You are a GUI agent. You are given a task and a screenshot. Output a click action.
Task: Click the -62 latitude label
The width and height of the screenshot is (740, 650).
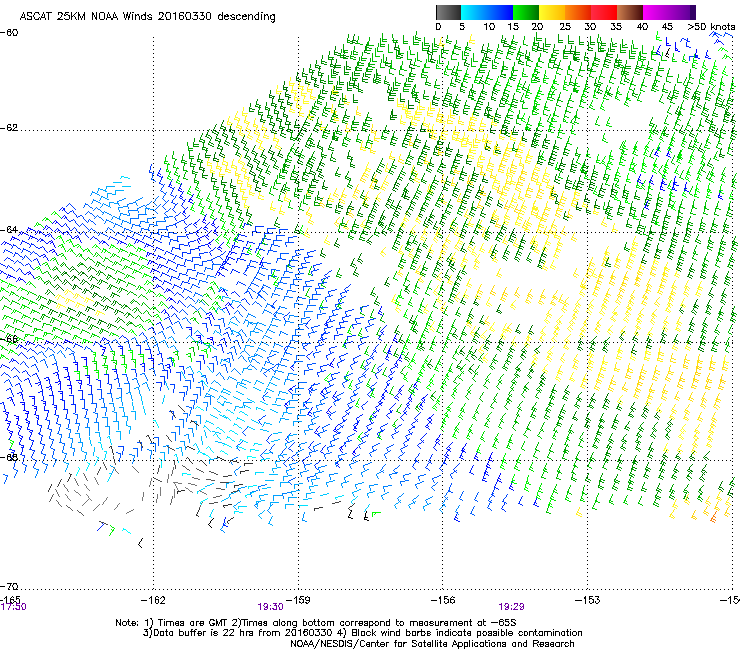[9, 128]
